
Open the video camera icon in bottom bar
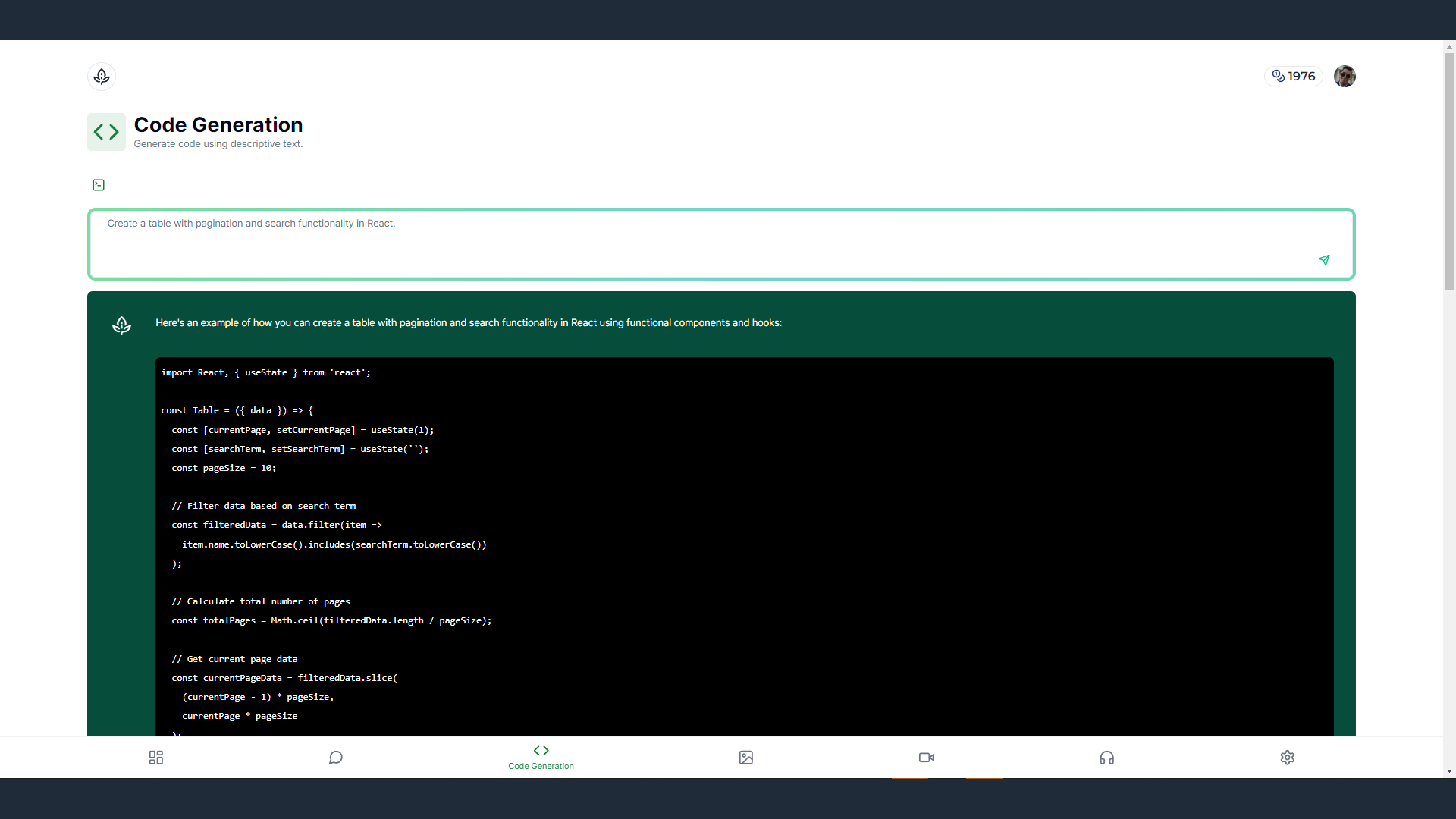[926, 758]
